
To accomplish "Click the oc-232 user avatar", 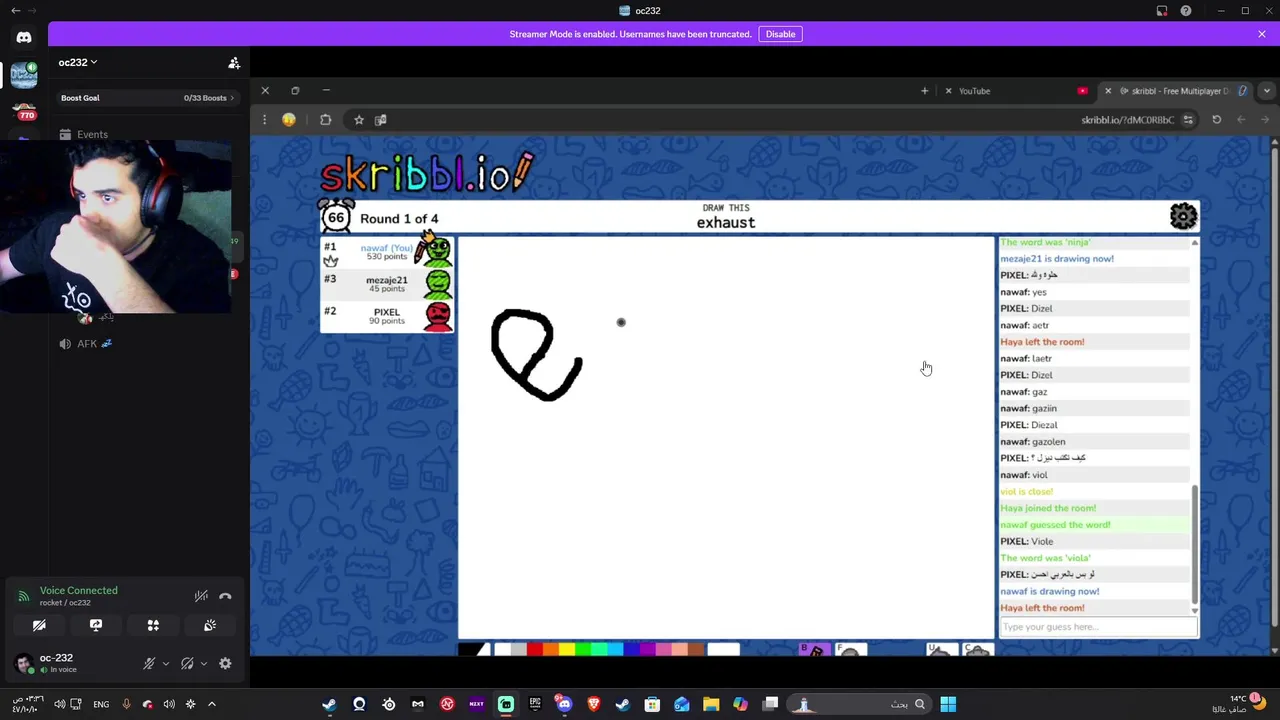I will click(x=24, y=663).
